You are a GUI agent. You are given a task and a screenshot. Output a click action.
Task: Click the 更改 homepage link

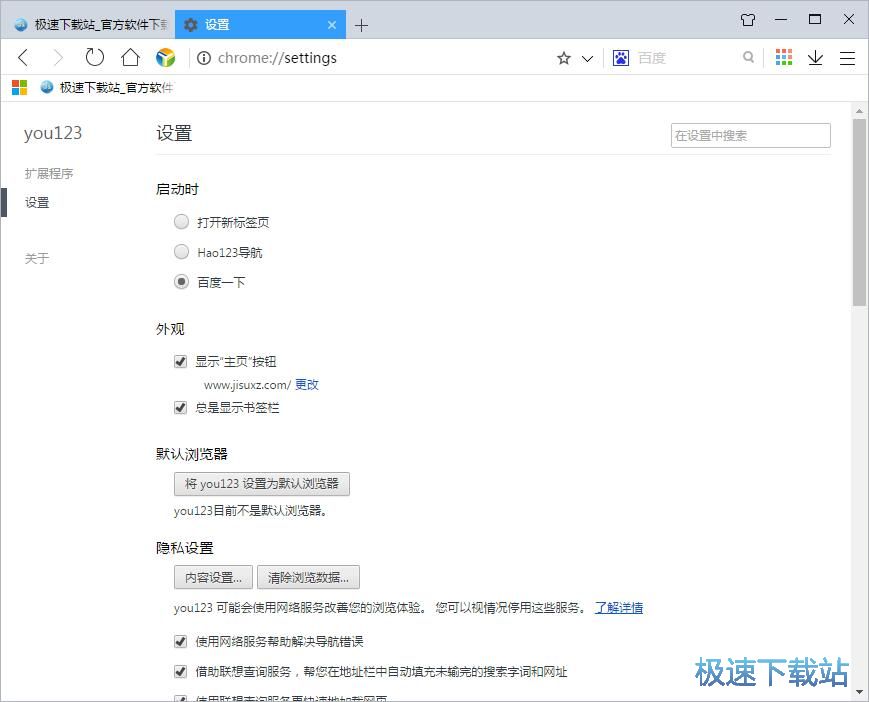(x=306, y=385)
